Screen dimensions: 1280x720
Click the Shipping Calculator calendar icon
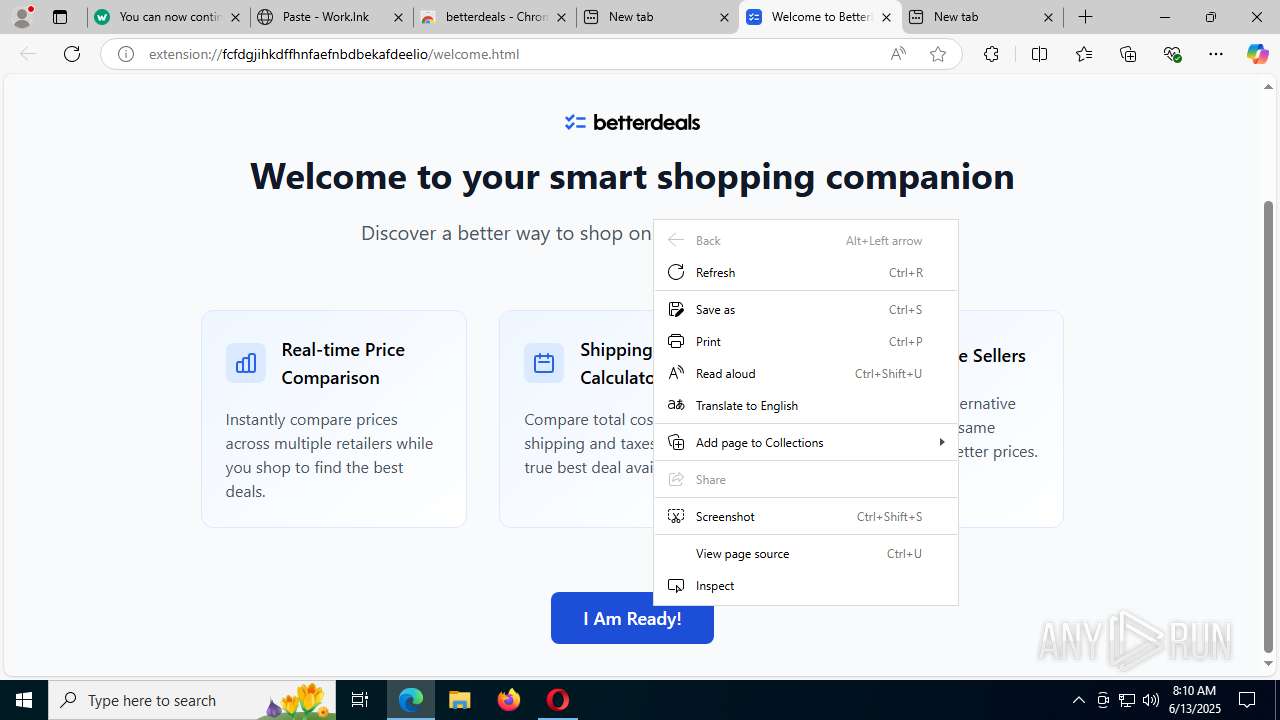coord(544,363)
